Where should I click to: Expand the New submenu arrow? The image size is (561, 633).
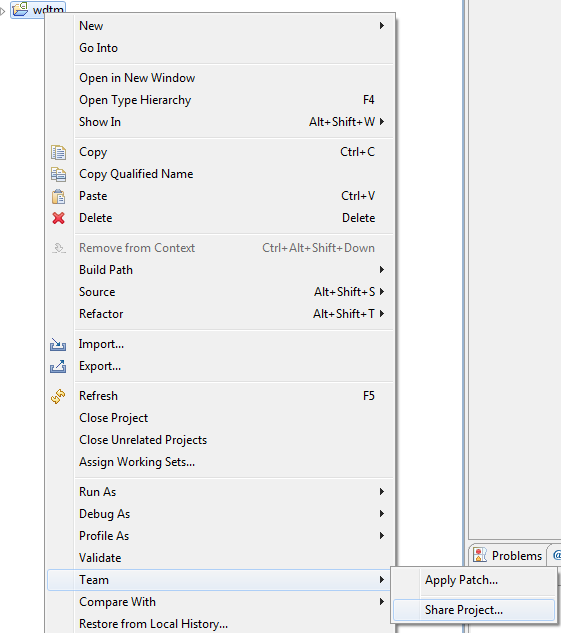(382, 26)
